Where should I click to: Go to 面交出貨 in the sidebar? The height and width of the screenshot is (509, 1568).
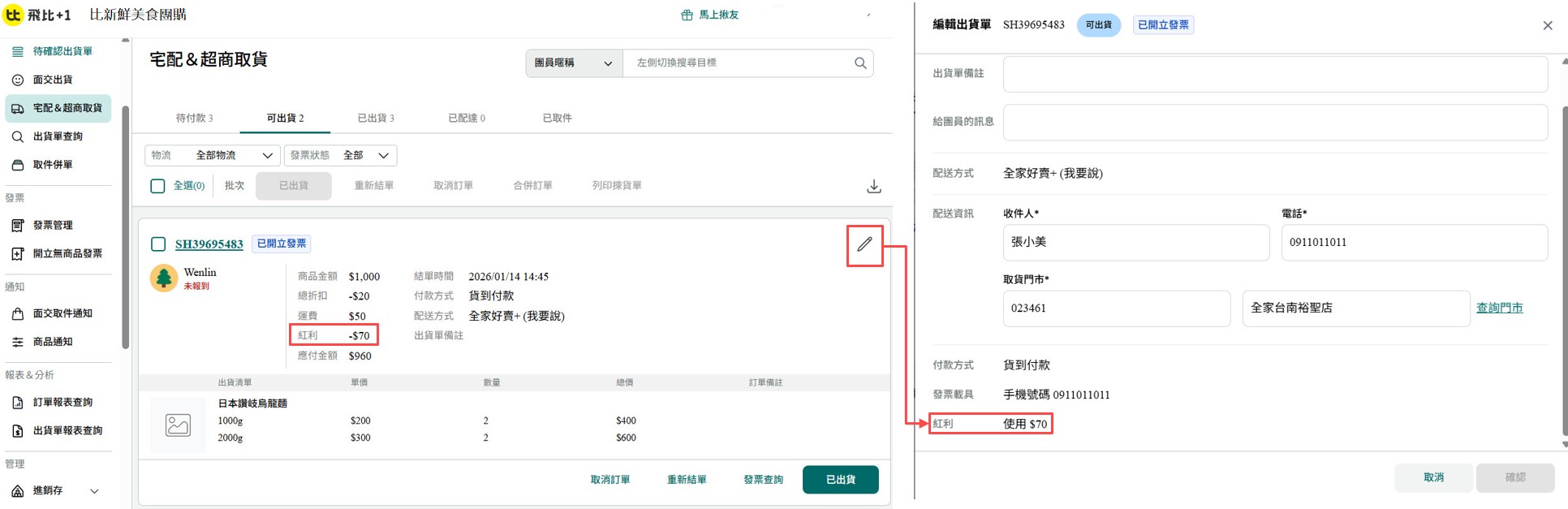pyautogui.click(x=53, y=80)
